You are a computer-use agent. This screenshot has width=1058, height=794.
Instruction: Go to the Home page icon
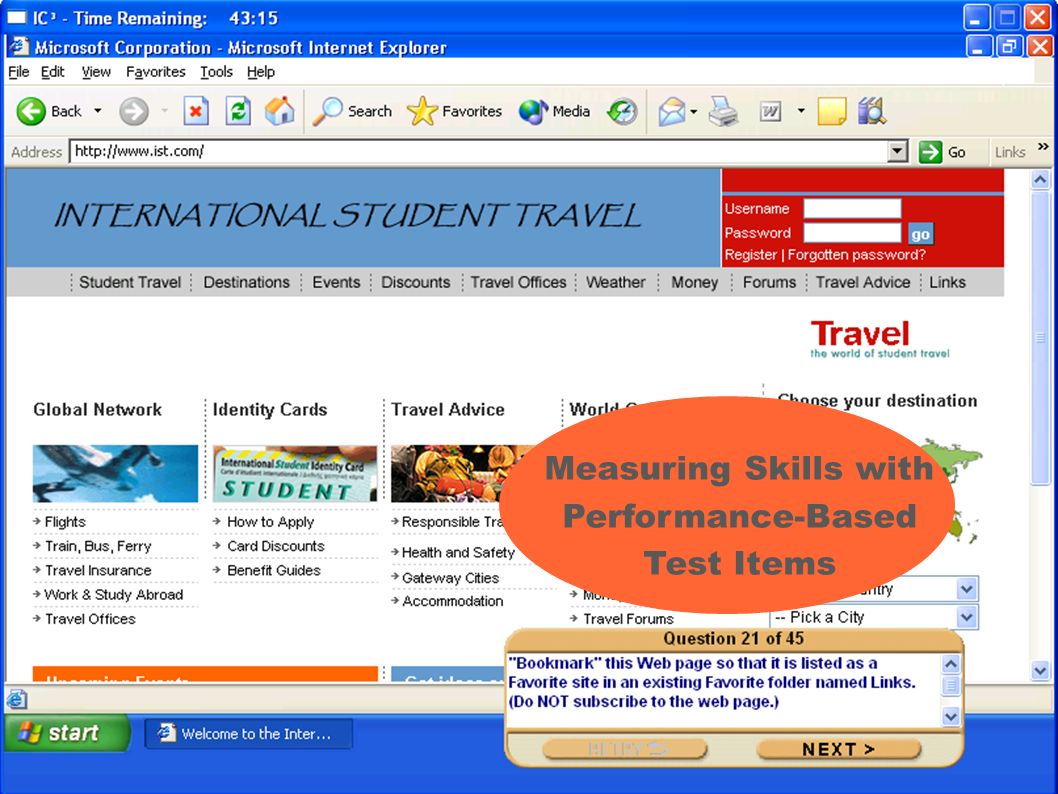[279, 111]
